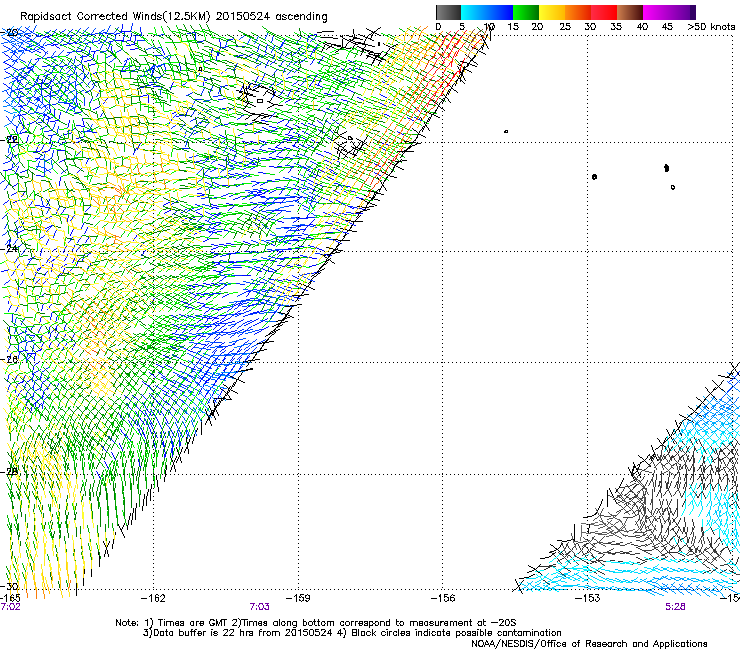Viewport: 740px width, 650px height.
Task: Click the '>50 knots' legend label
Action: (712, 27)
